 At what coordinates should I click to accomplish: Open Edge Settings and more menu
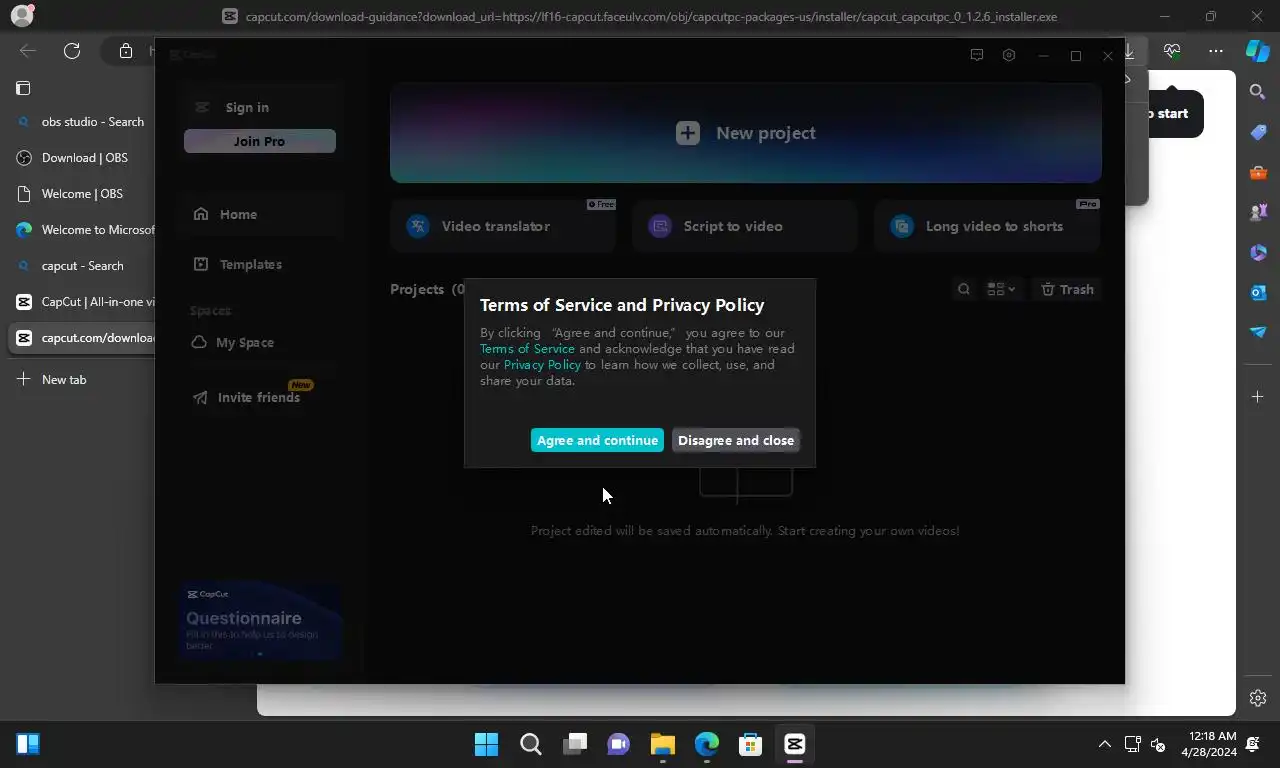pyautogui.click(x=1216, y=51)
